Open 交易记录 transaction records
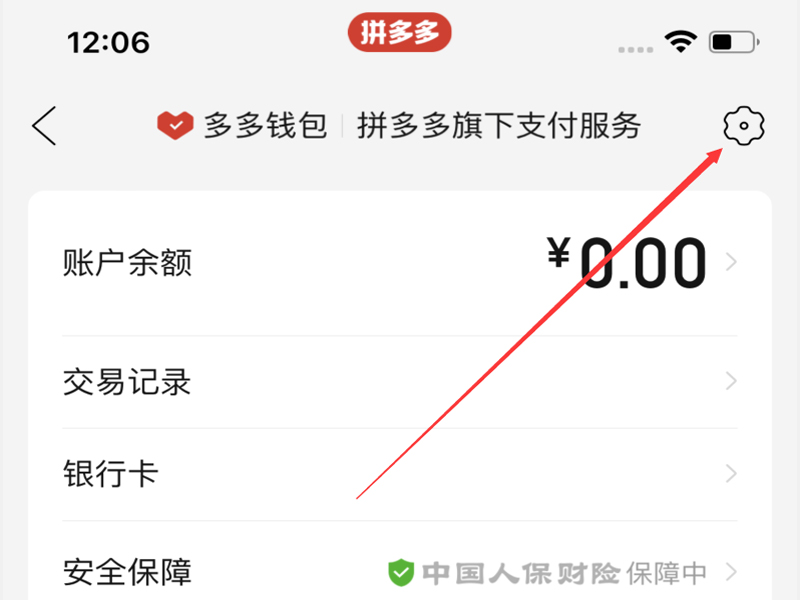 pos(400,382)
